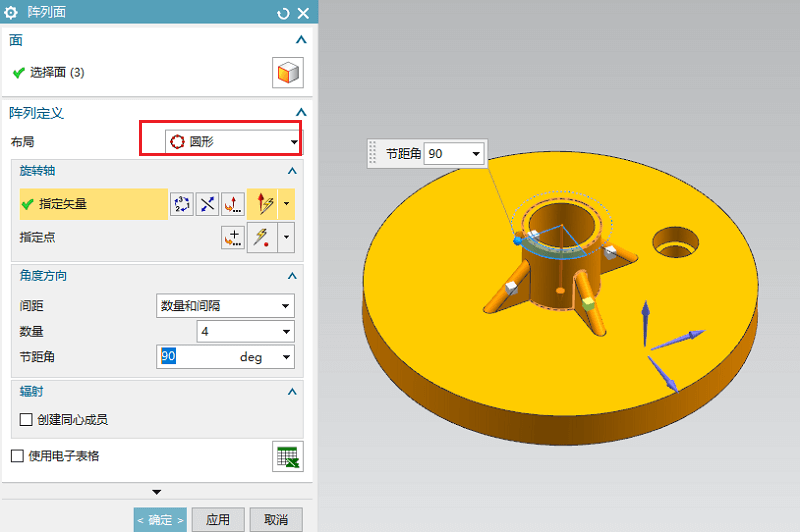This screenshot has height=532, width=800.
Task: Click the blue angle handle on the model
Action: click(517, 240)
